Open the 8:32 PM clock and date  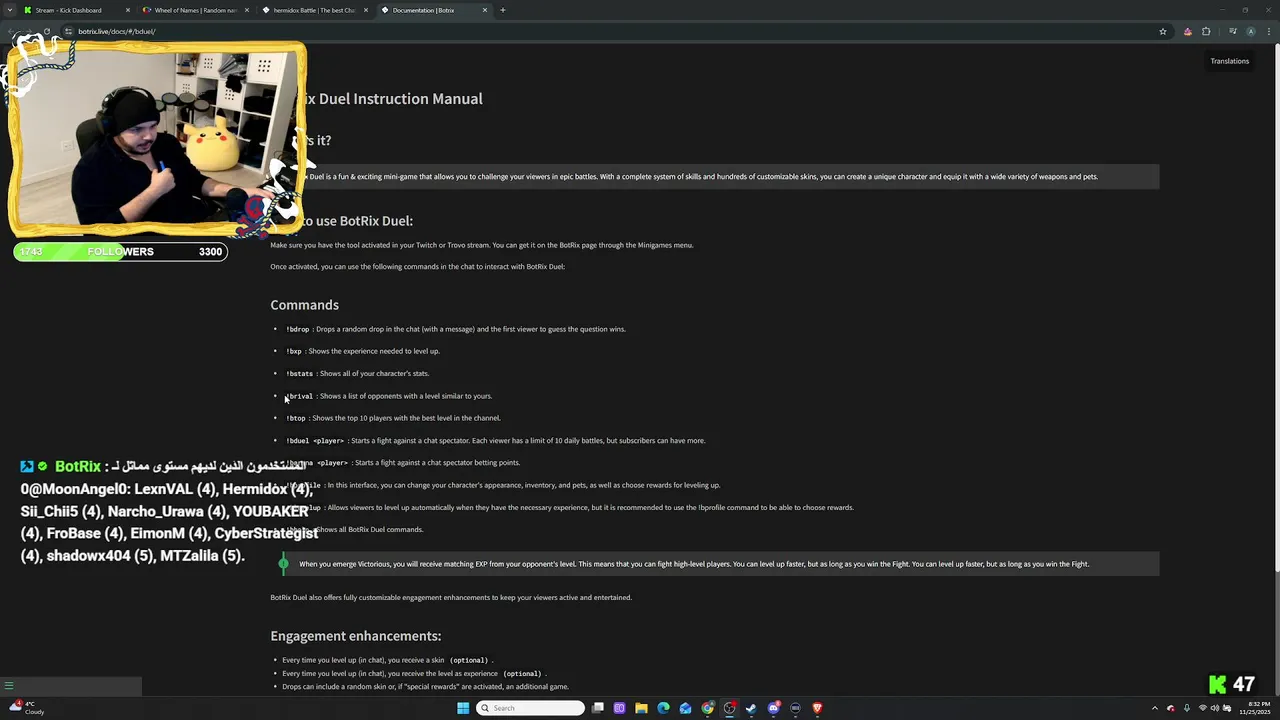[x=1255, y=708]
